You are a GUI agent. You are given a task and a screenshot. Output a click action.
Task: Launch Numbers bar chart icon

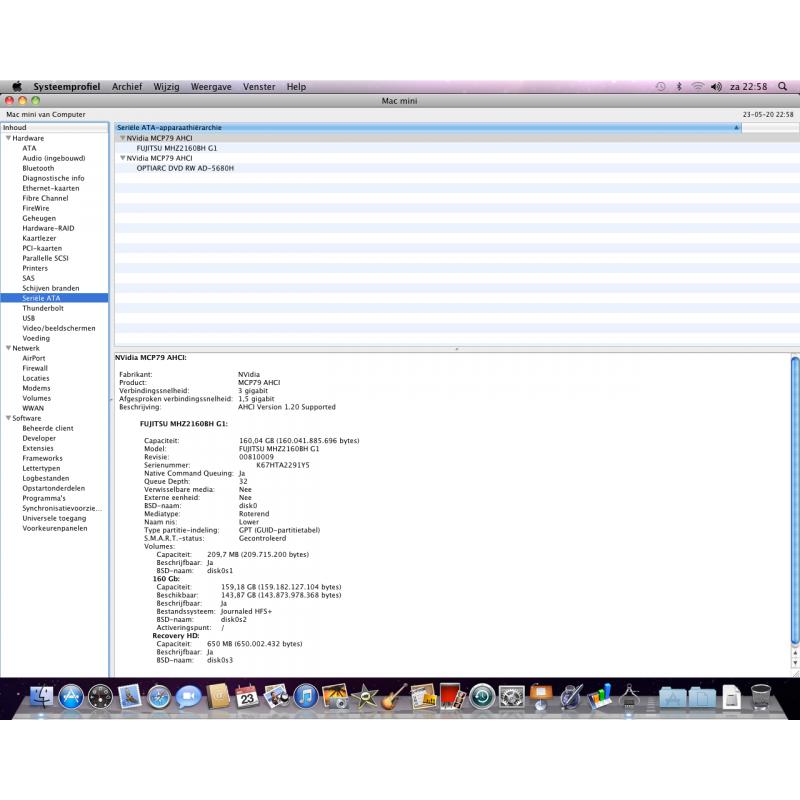599,697
